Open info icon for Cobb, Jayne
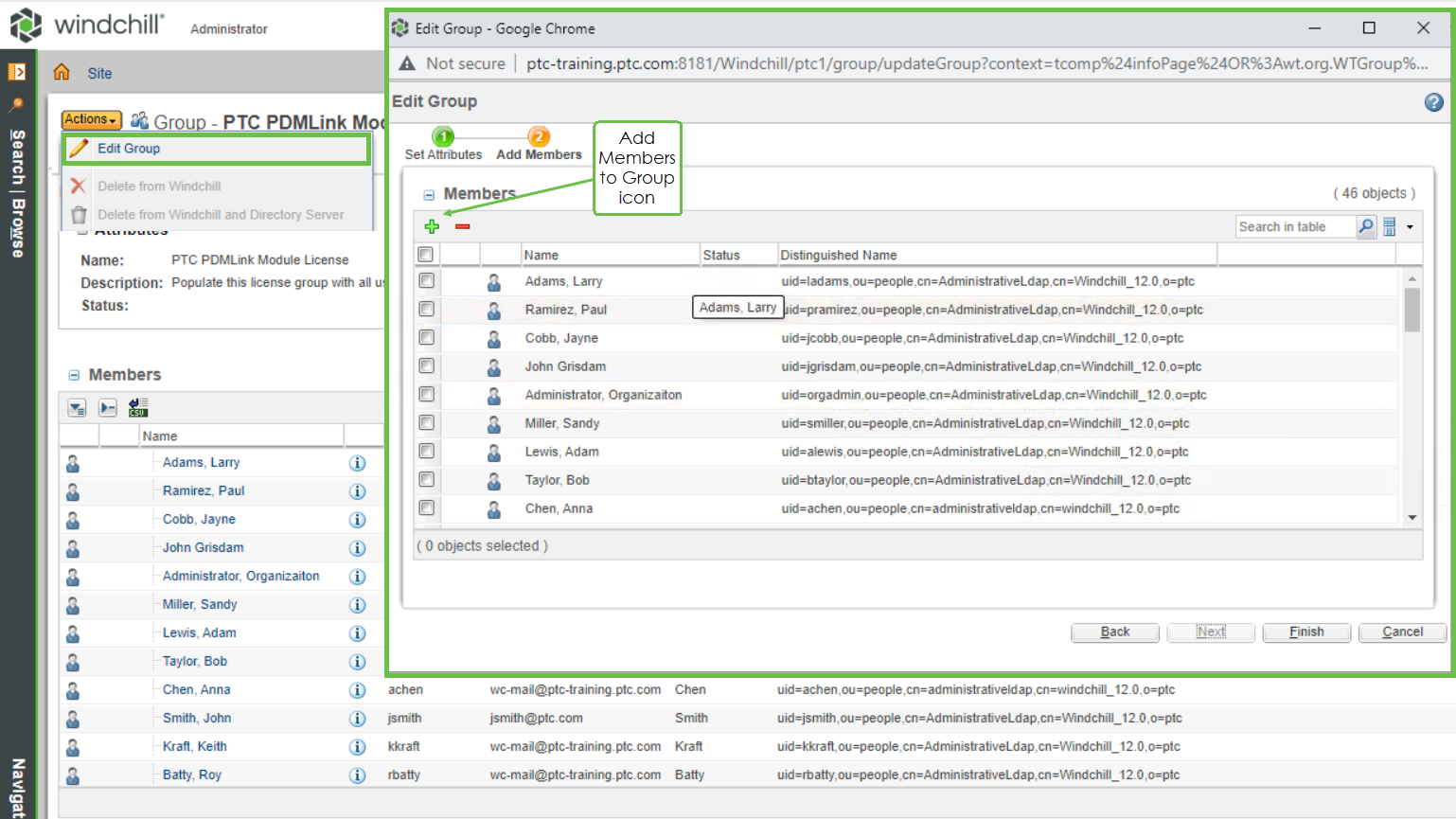The width and height of the screenshot is (1456, 819). point(358,520)
